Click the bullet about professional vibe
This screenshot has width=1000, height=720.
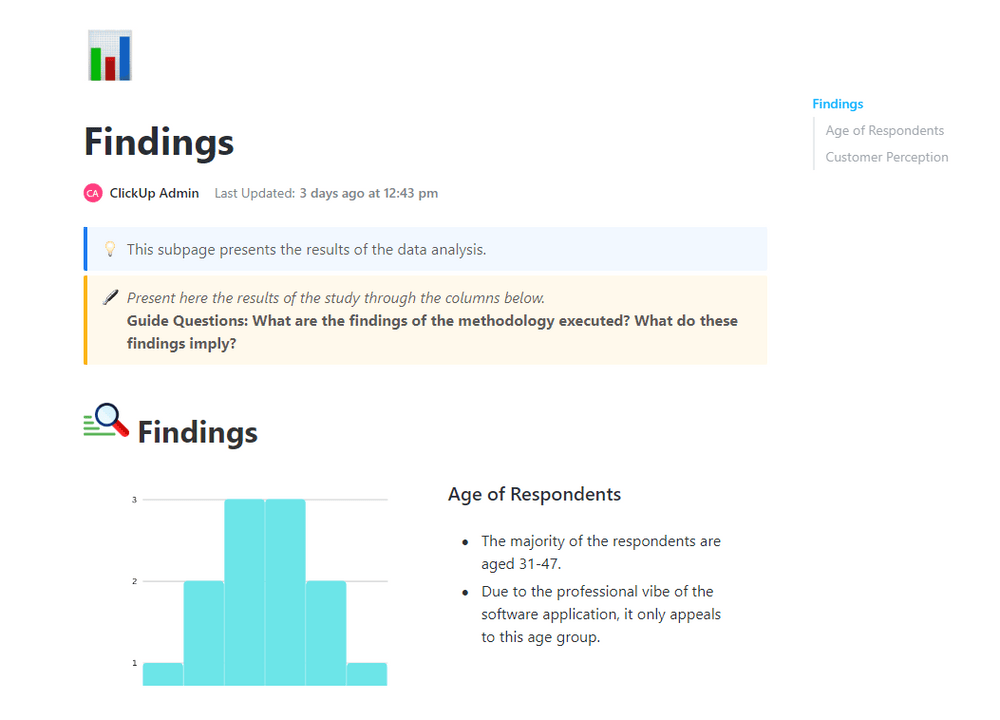click(600, 614)
